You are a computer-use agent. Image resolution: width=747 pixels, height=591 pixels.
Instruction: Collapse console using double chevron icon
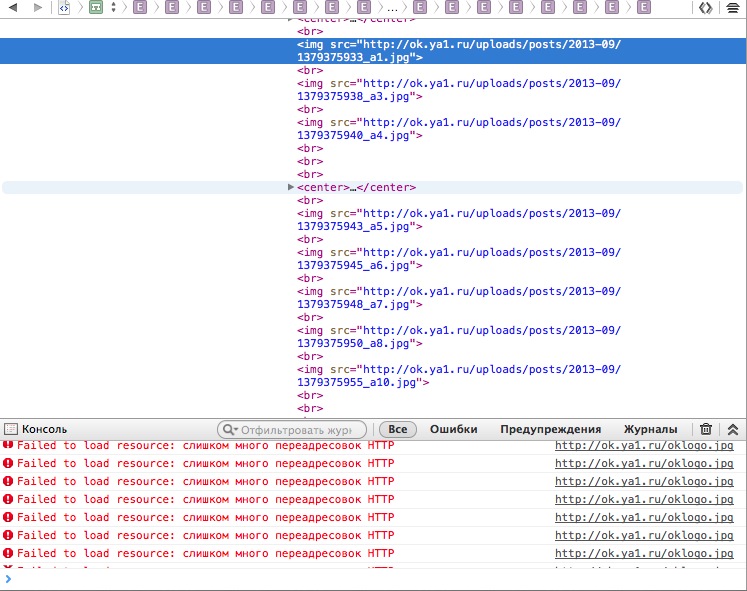click(x=732, y=429)
